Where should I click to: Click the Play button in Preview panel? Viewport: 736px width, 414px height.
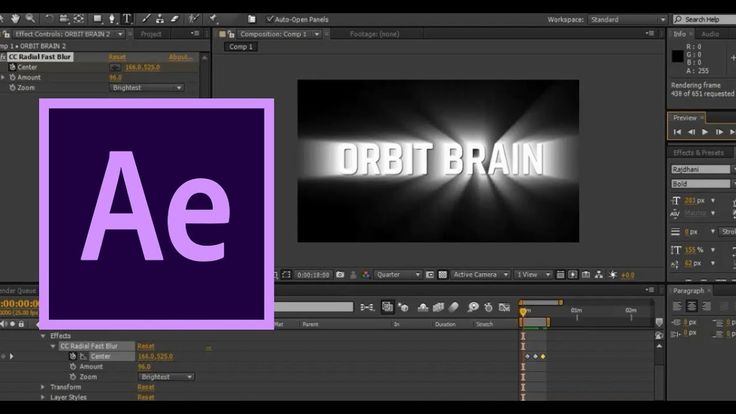point(705,132)
